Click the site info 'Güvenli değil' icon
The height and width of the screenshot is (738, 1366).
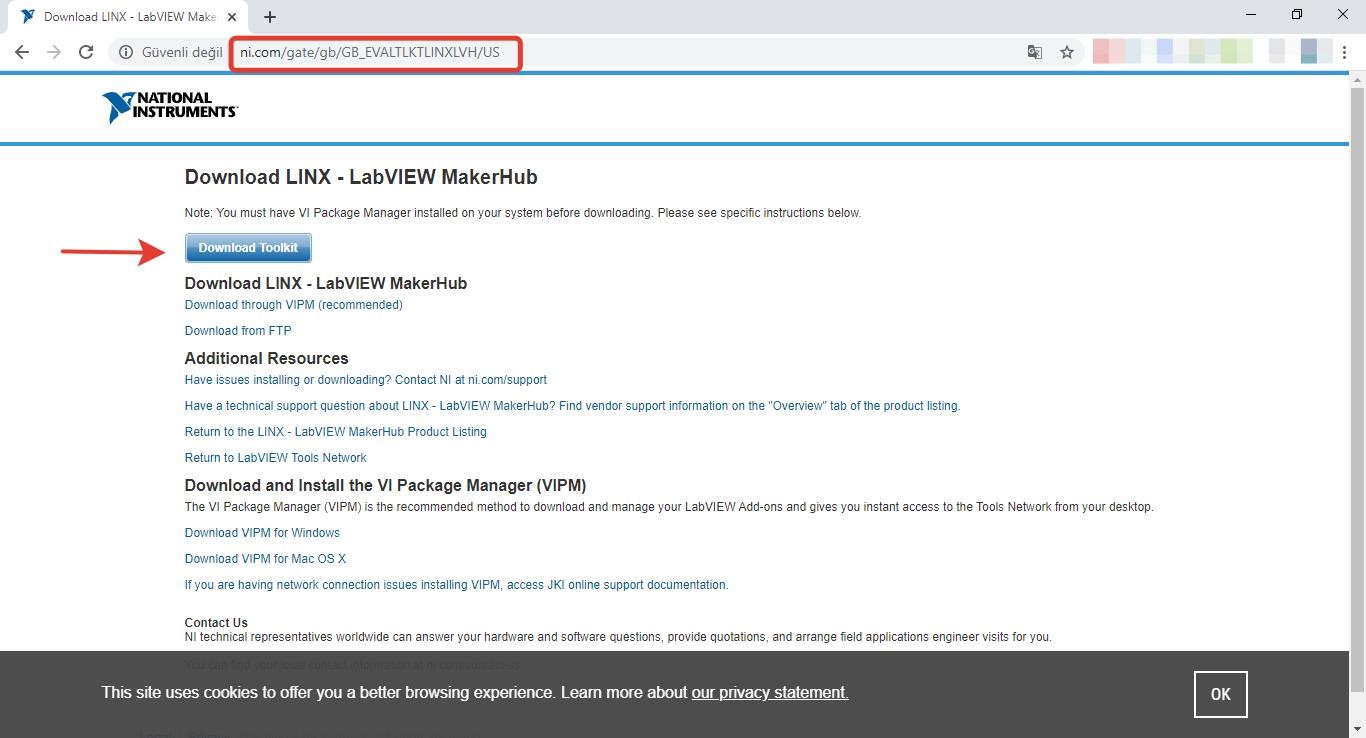click(x=126, y=52)
